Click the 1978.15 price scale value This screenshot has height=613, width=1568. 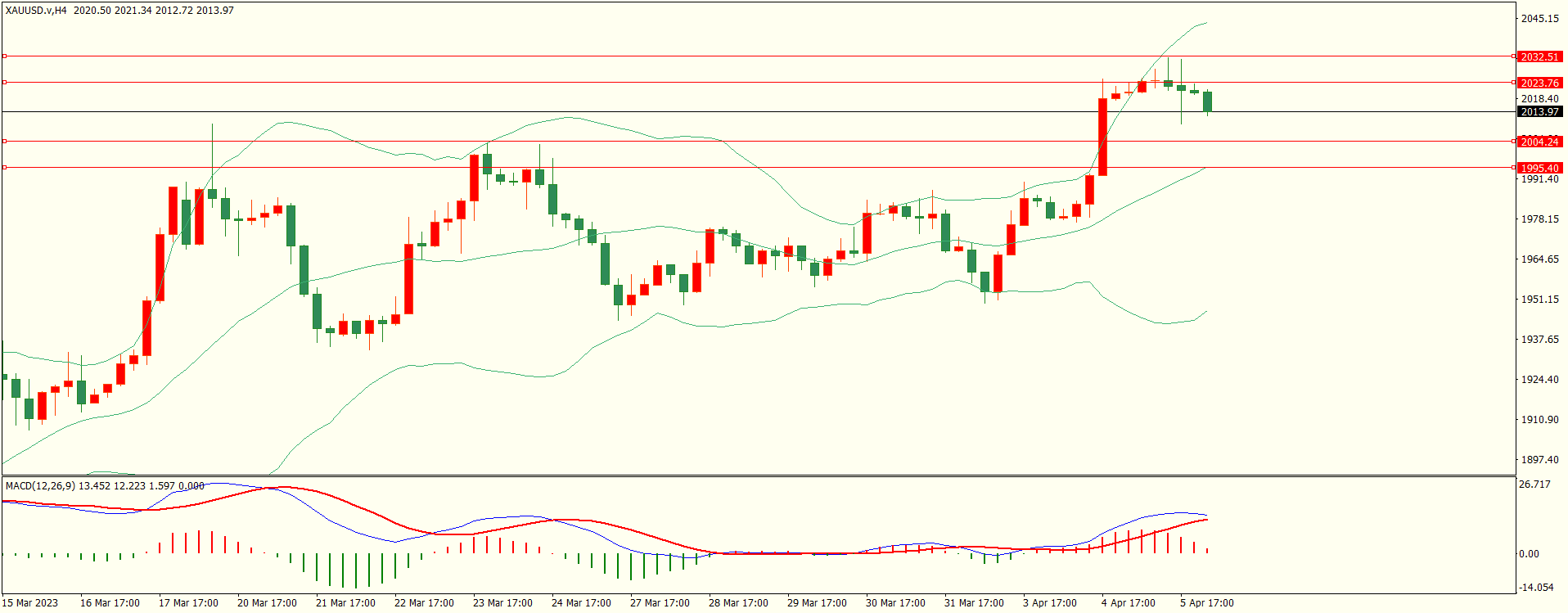click(x=1539, y=219)
